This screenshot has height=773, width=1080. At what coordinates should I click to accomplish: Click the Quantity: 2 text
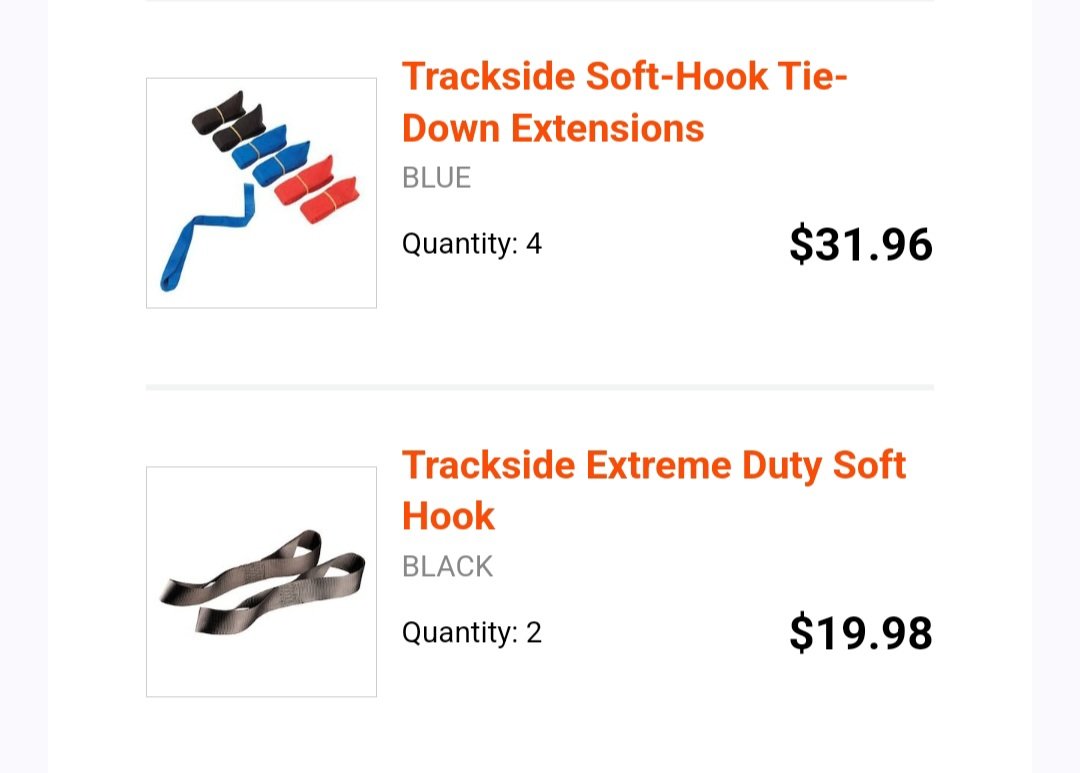pos(472,632)
